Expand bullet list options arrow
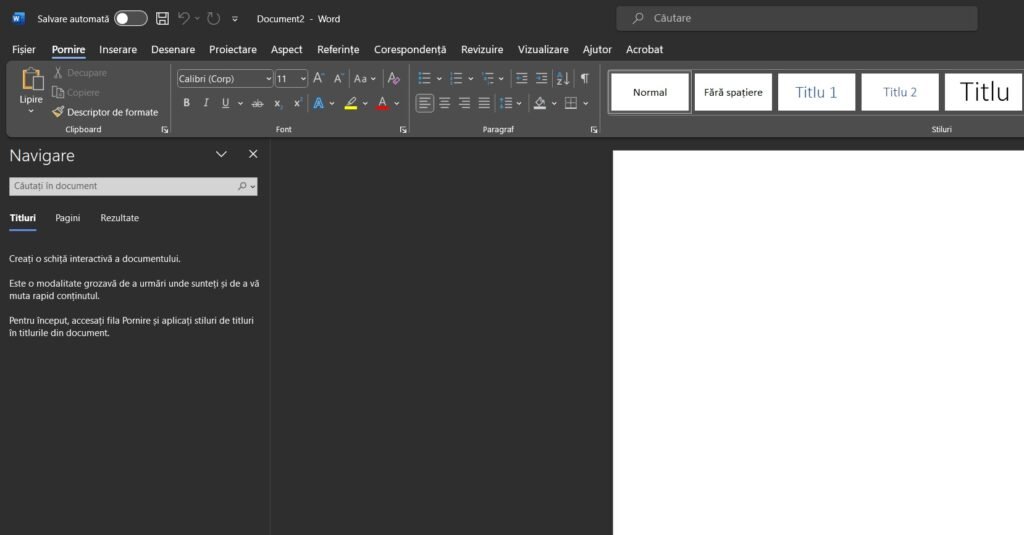 tap(439, 78)
